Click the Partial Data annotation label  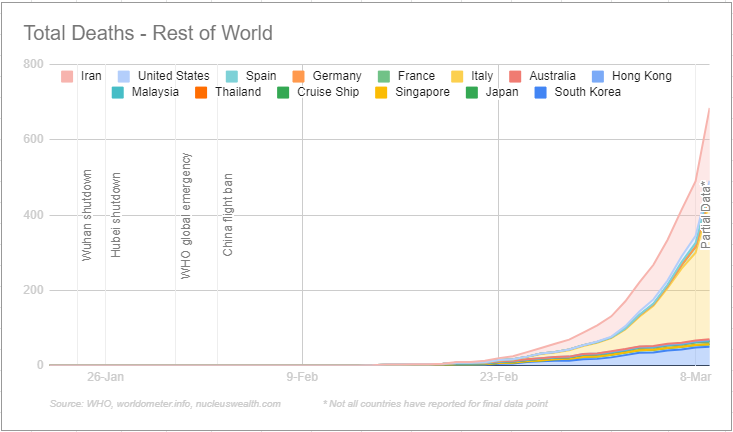[706, 214]
